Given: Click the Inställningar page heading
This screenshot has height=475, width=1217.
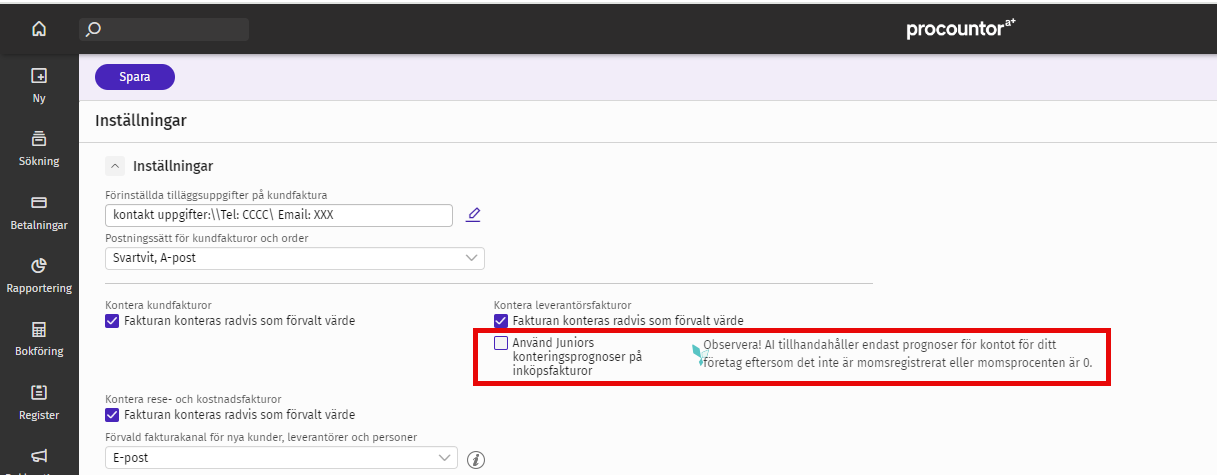Looking at the screenshot, I should (x=141, y=121).
